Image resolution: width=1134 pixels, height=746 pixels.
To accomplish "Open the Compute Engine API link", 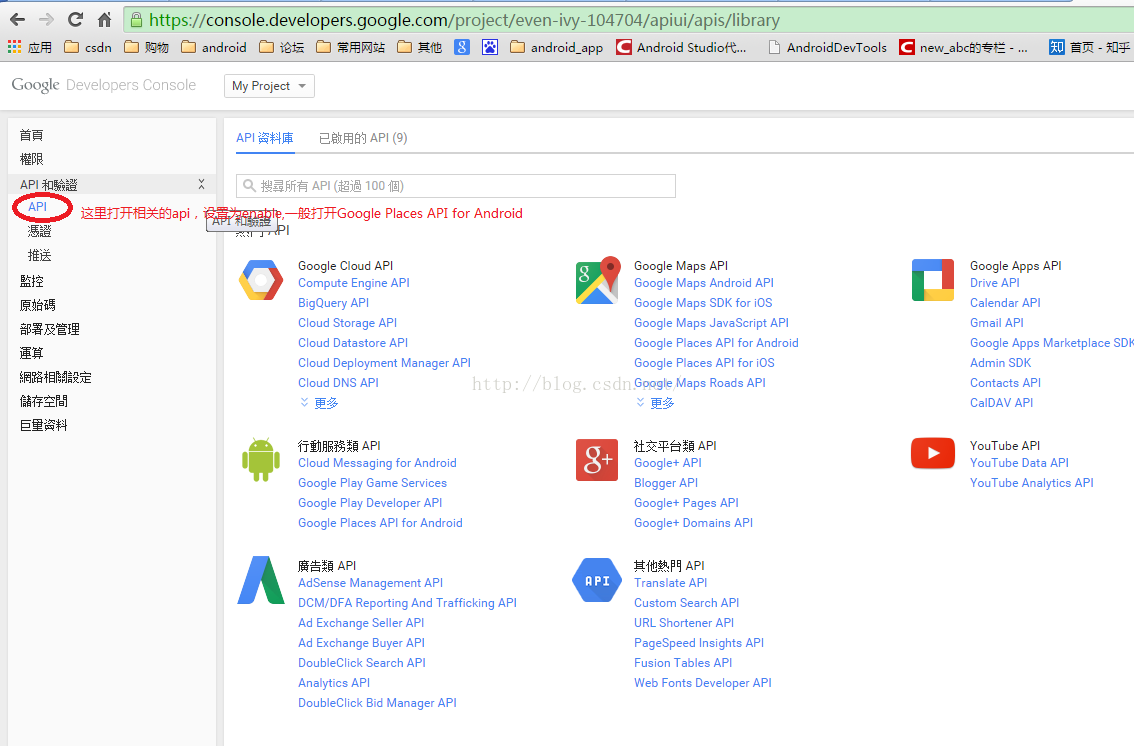I will pyautogui.click(x=354, y=283).
